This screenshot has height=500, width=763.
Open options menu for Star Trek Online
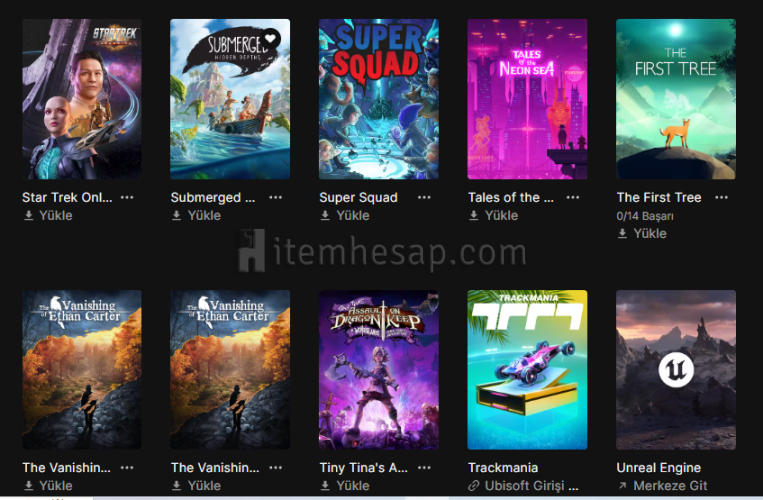[127, 197]
